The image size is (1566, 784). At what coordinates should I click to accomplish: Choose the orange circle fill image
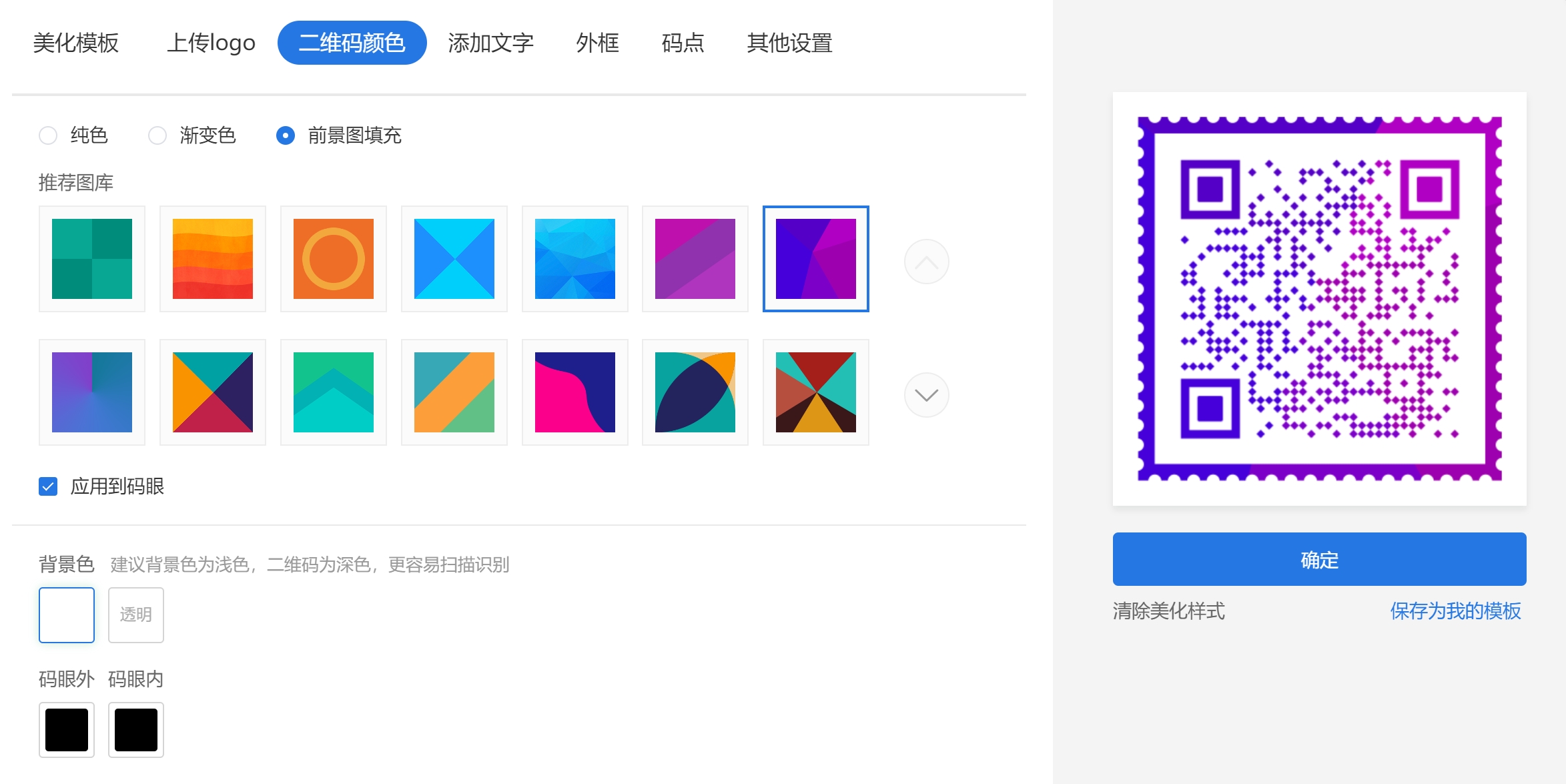pyautogui.click(x=334, y=259)
